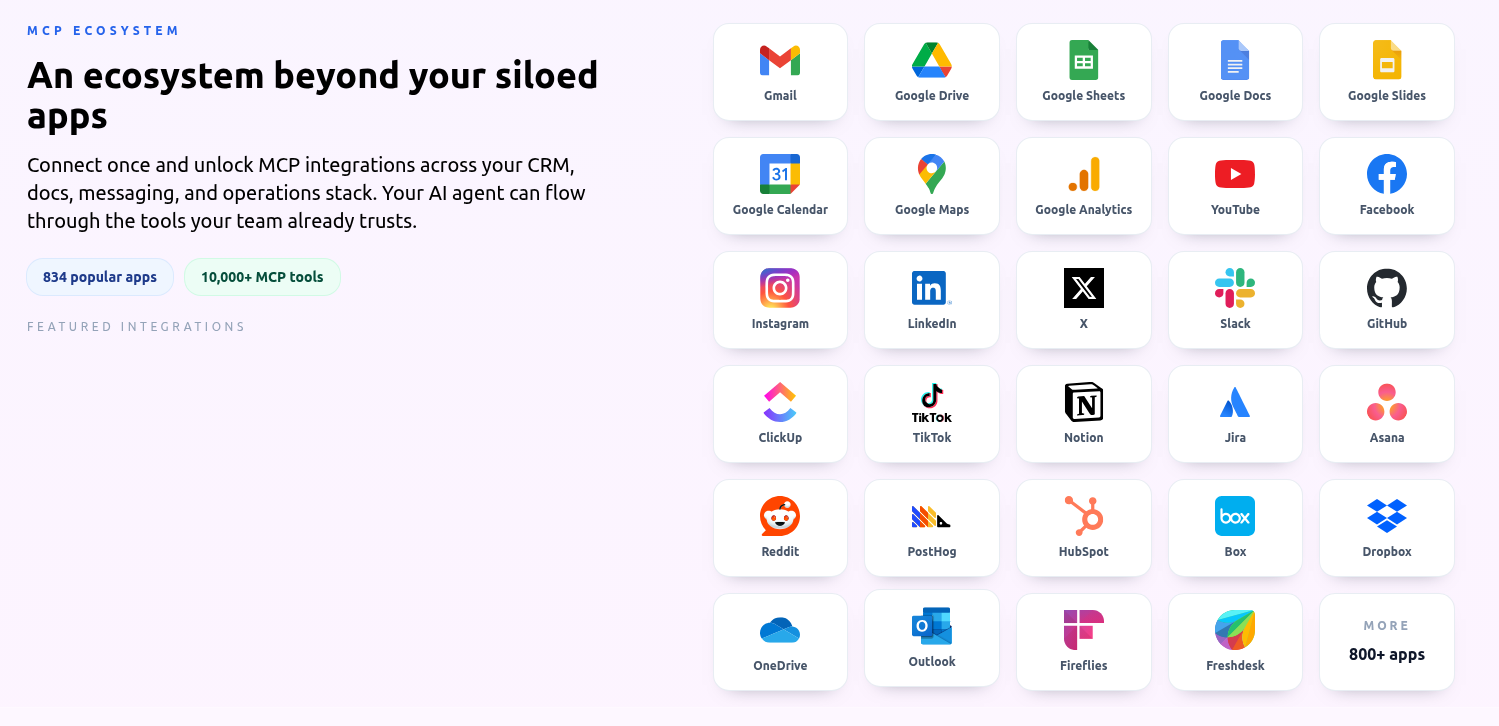The height and width of the screenshot is (726, 1499).
Task: Click the Outlook icon
Action: tap(932, 626)
